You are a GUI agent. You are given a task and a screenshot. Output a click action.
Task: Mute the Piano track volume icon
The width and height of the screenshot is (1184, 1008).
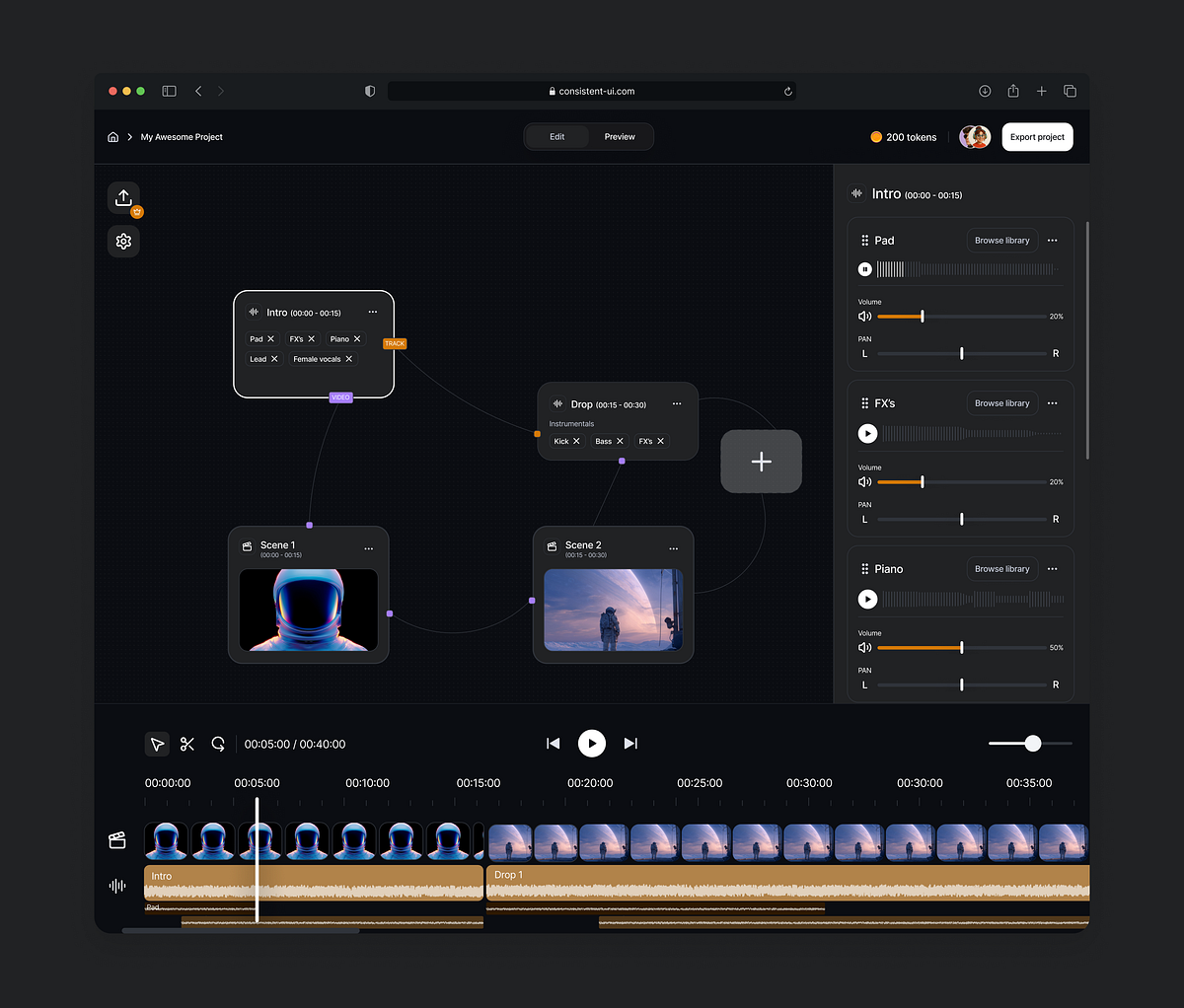[864, 648]
